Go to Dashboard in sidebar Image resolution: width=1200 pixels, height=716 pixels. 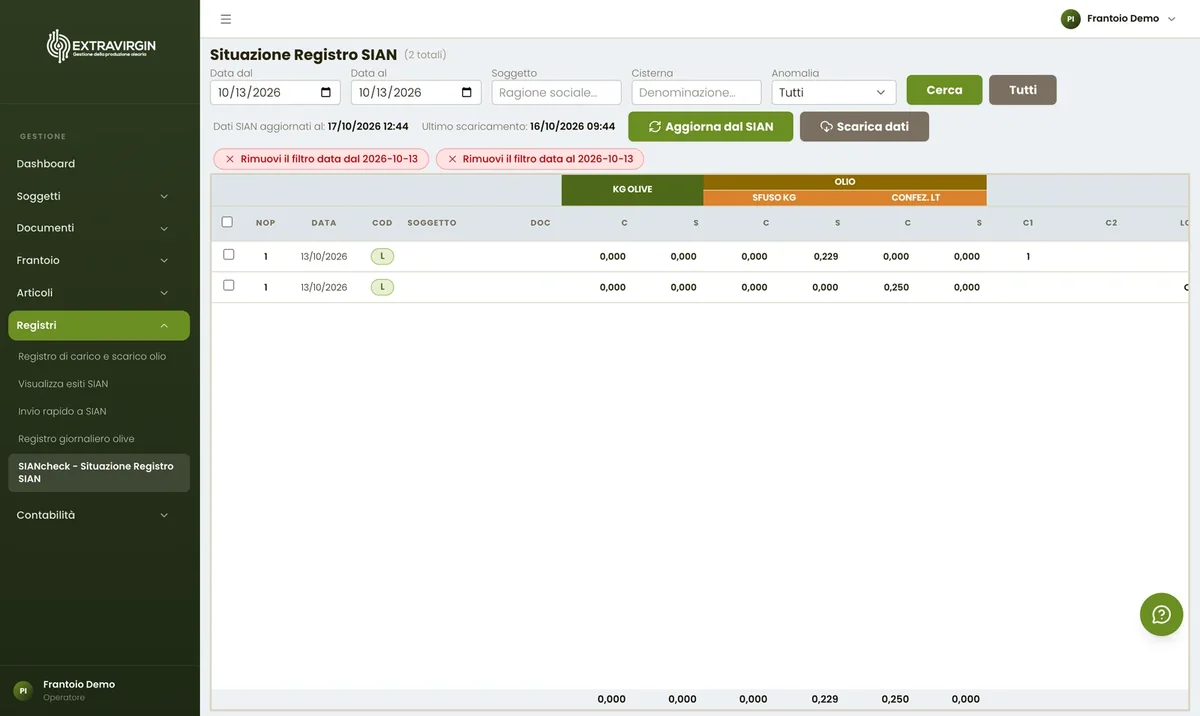coord(46,164)
